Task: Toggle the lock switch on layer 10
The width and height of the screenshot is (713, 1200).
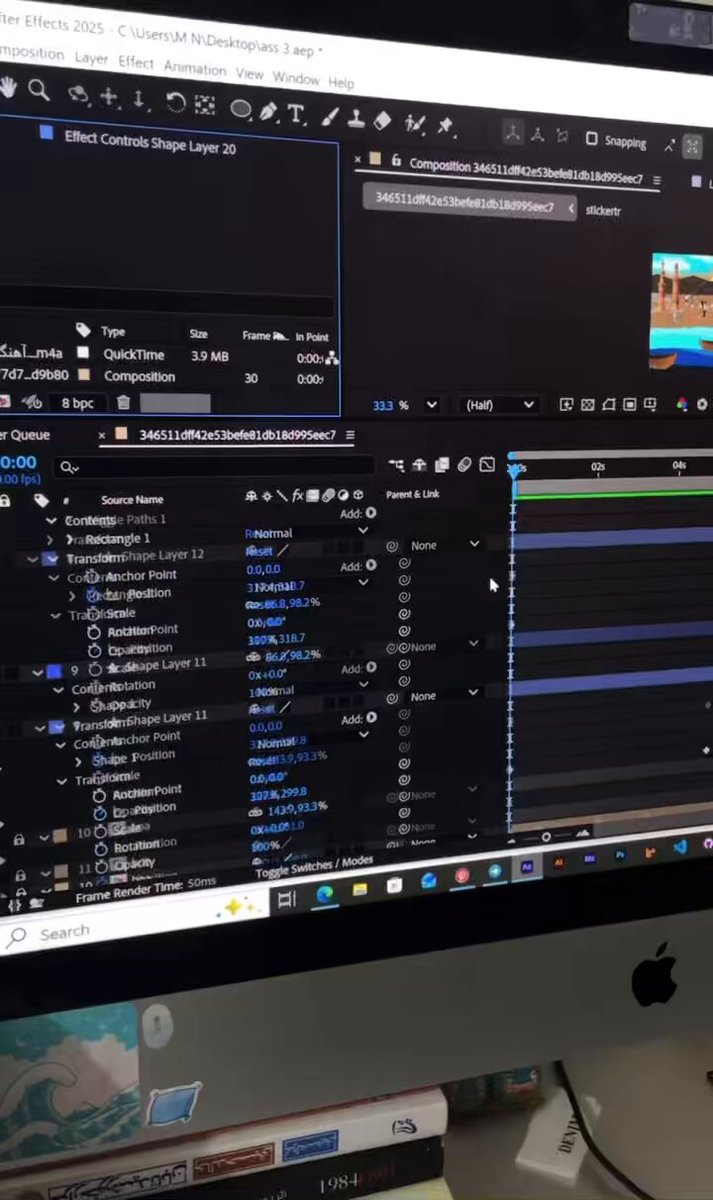Action: [19, 840]
